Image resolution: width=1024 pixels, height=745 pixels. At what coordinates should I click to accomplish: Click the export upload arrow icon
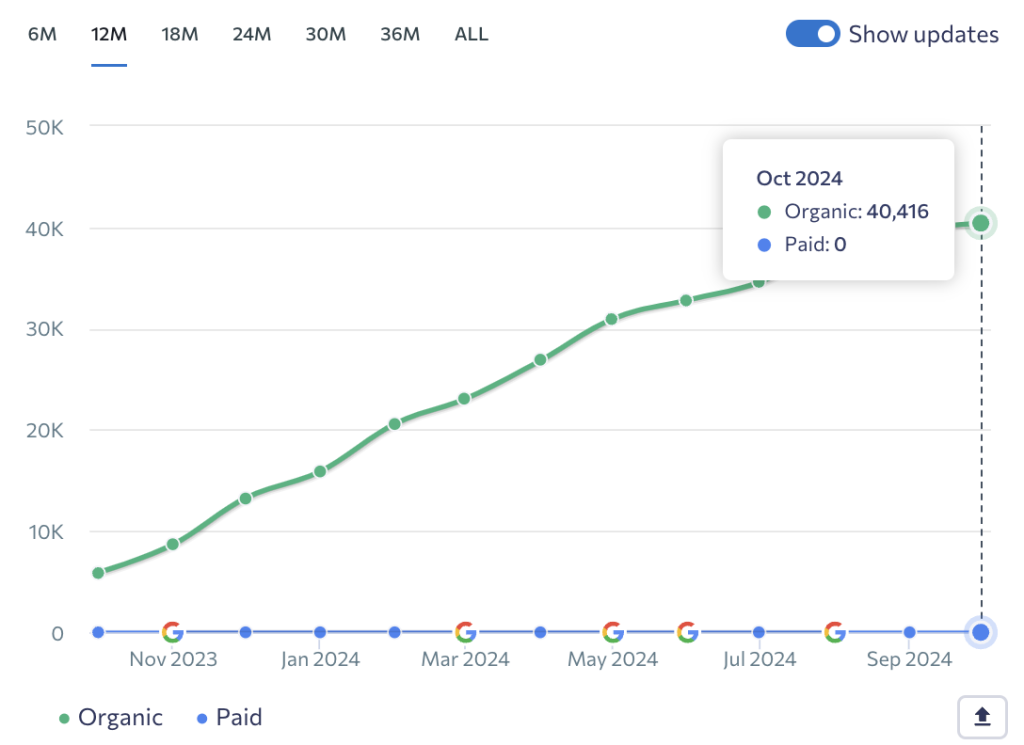(x=982, y=716)
